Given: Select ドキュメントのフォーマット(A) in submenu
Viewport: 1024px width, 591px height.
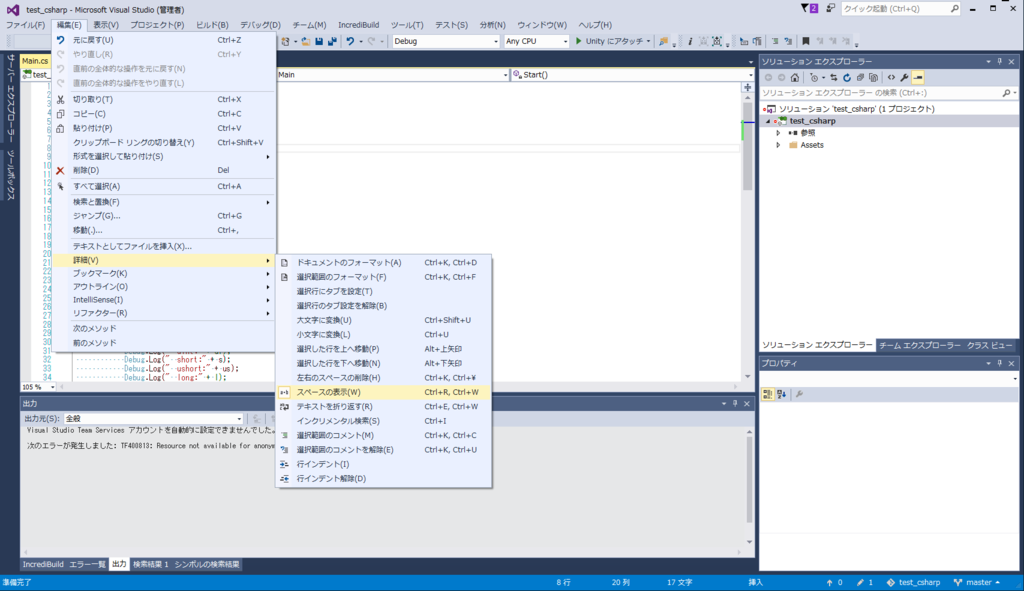Looking at the screenshot, I should (x=384, y=263).
